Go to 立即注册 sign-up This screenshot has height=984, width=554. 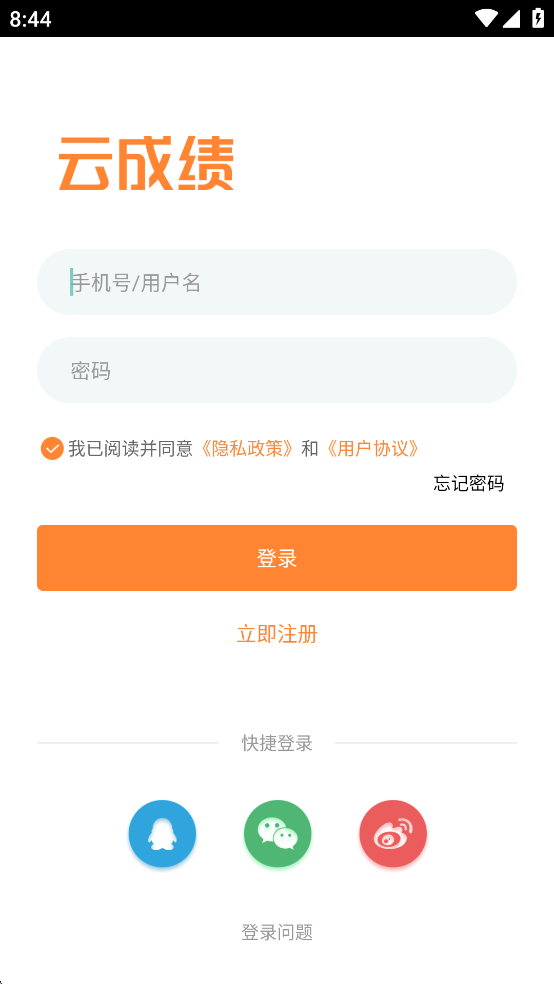point(277,634)
